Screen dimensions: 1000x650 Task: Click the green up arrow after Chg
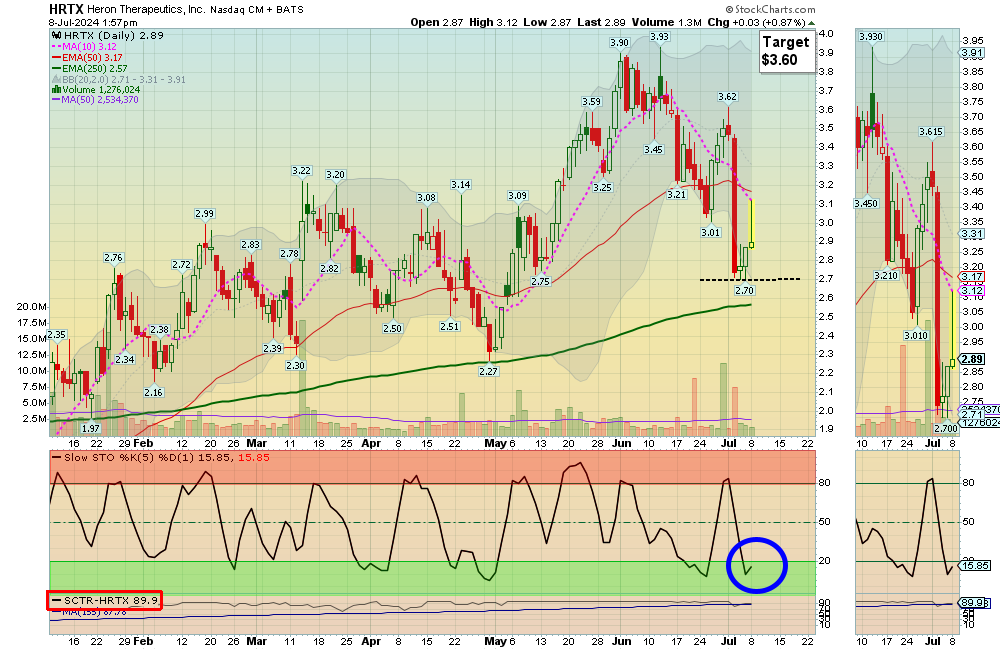[811, 23]
